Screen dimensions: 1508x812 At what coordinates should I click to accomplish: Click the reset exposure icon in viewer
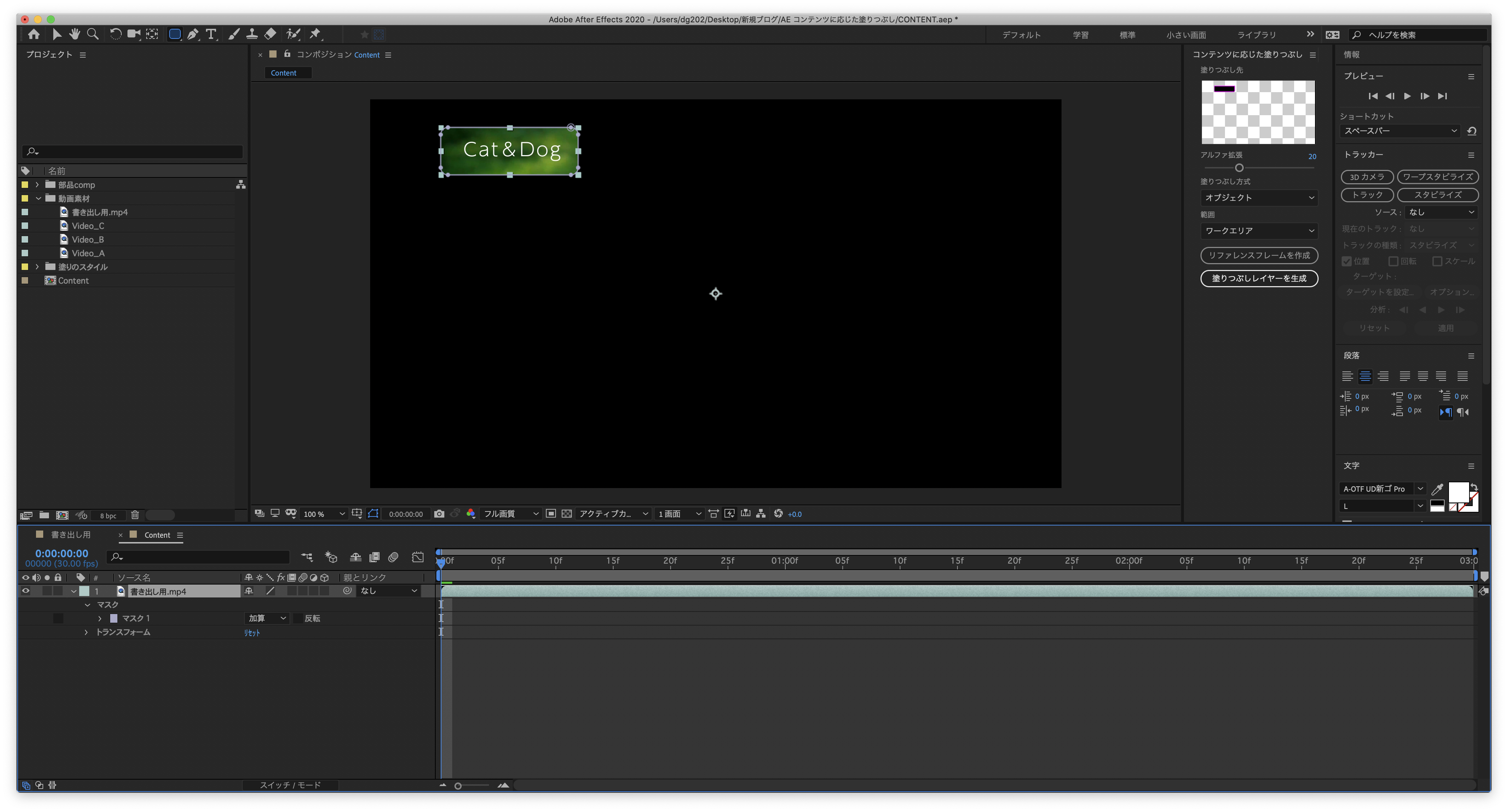(x=778, y=514)
